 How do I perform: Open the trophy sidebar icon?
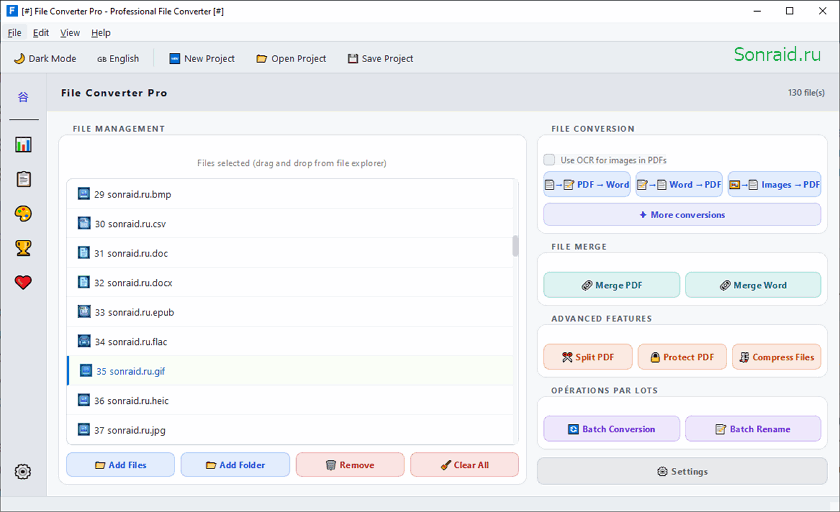pos(23,248)
